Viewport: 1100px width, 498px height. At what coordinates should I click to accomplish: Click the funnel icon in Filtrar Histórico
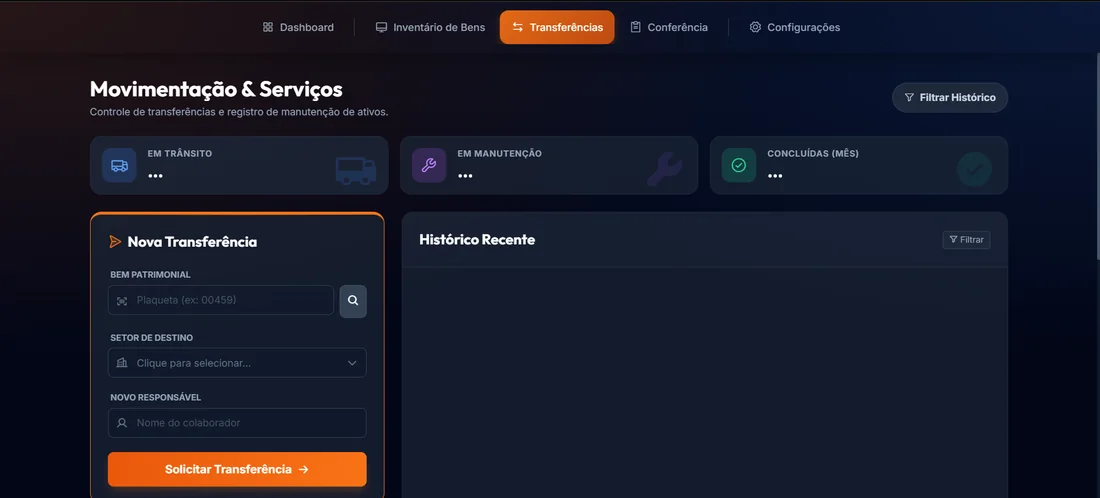tap(909, 97)
